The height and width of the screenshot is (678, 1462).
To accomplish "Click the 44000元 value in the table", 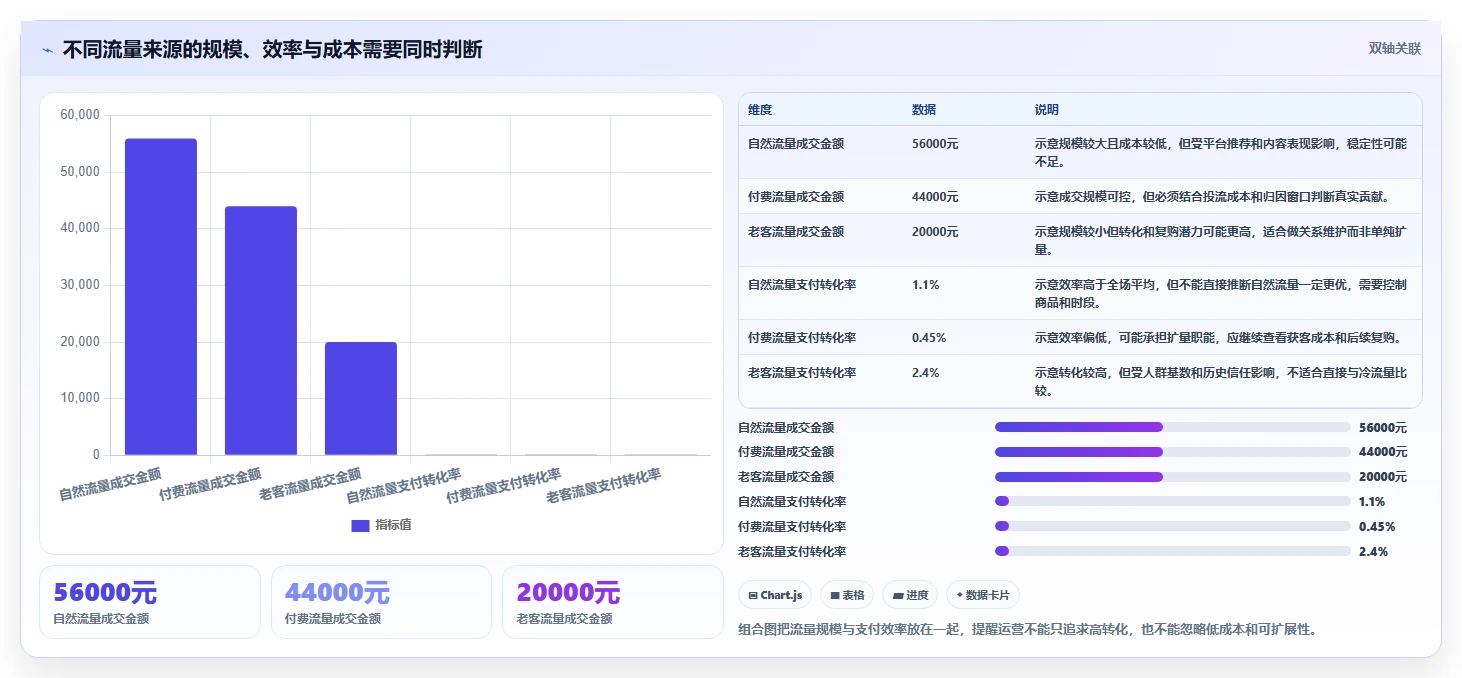I will pyautogui.click(x=935, y=197).
